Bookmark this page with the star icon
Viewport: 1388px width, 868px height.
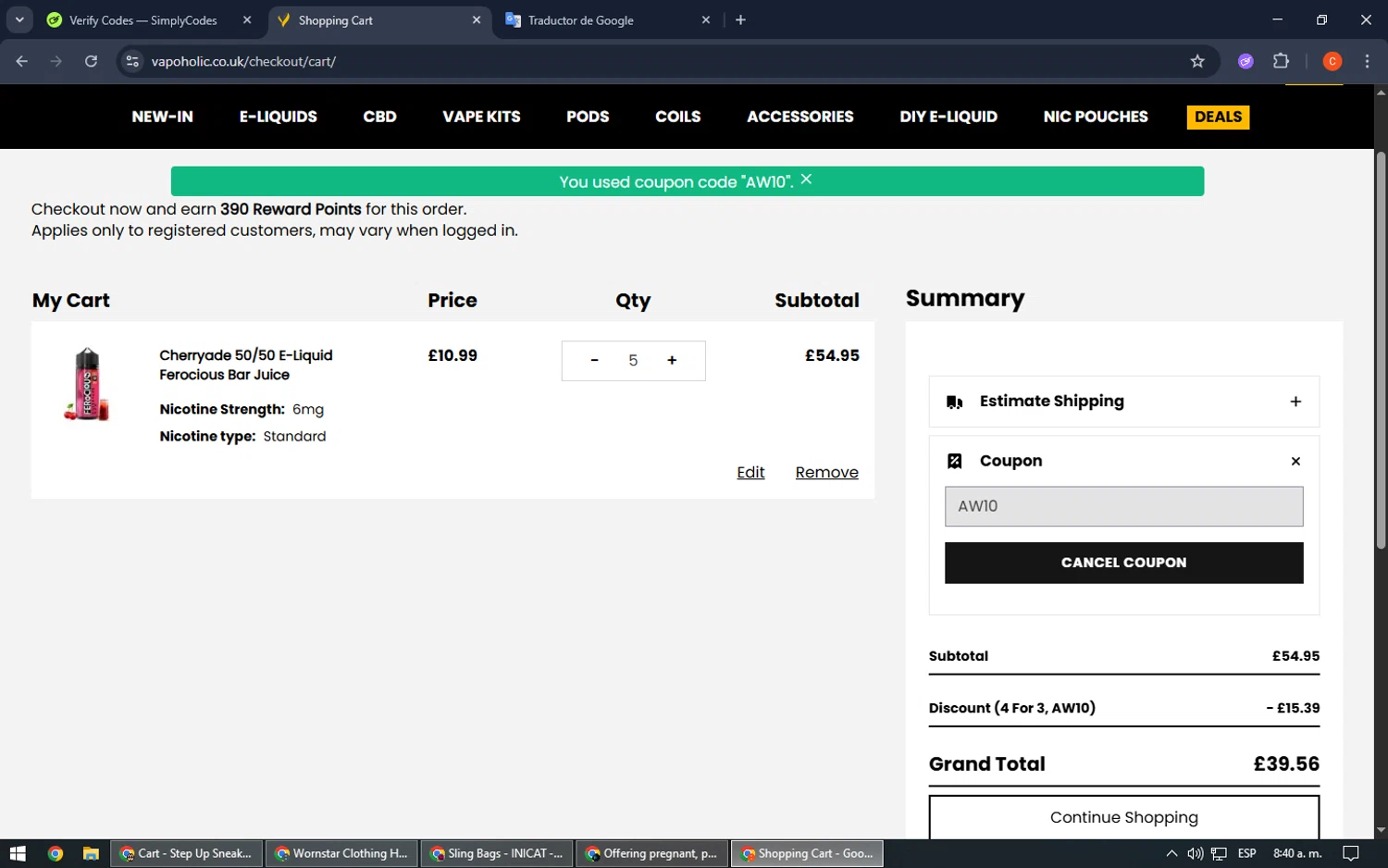(x=1197, y=61)
